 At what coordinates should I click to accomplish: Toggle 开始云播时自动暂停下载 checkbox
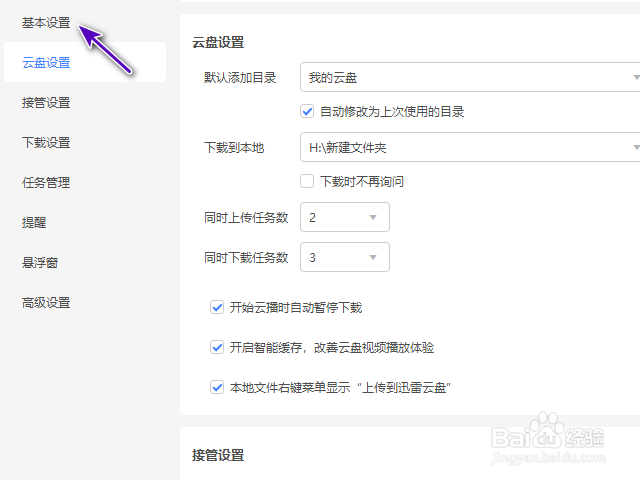coord(217,307)
